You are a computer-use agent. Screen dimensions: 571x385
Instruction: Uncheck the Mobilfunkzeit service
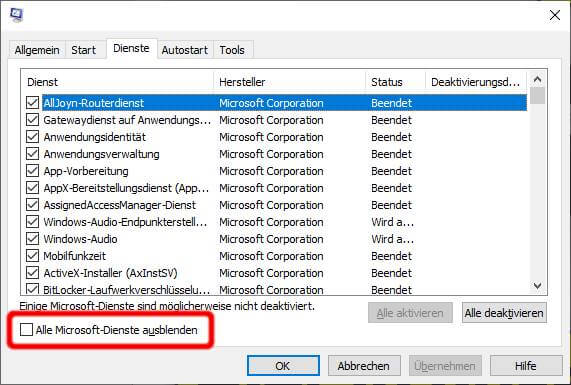tap(32, 256)
